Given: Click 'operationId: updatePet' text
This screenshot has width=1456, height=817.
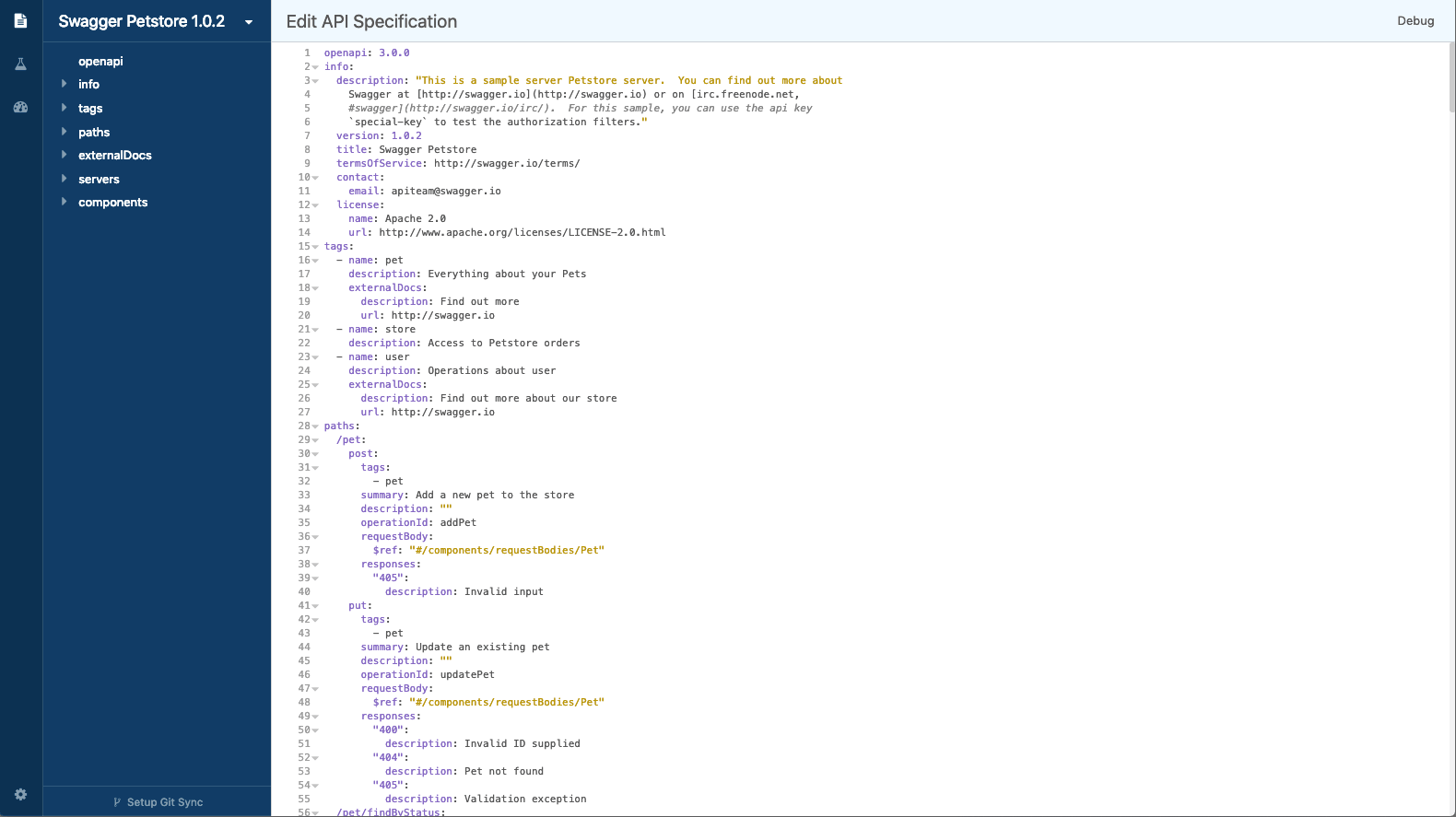Looking at the screenshot, I should pos(428,674).
